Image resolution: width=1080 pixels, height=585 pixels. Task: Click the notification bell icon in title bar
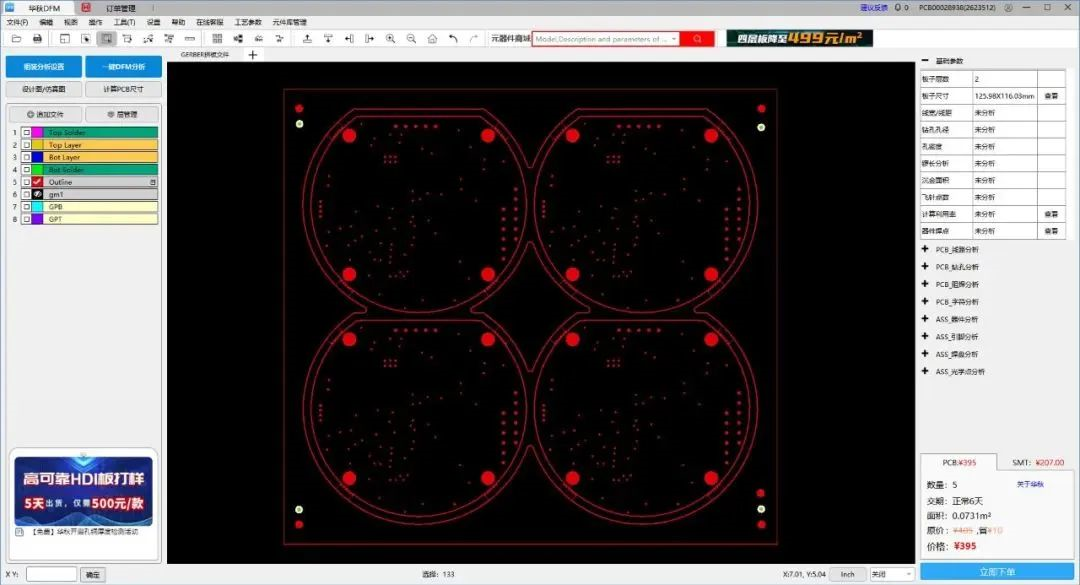(x=897, y=8)
